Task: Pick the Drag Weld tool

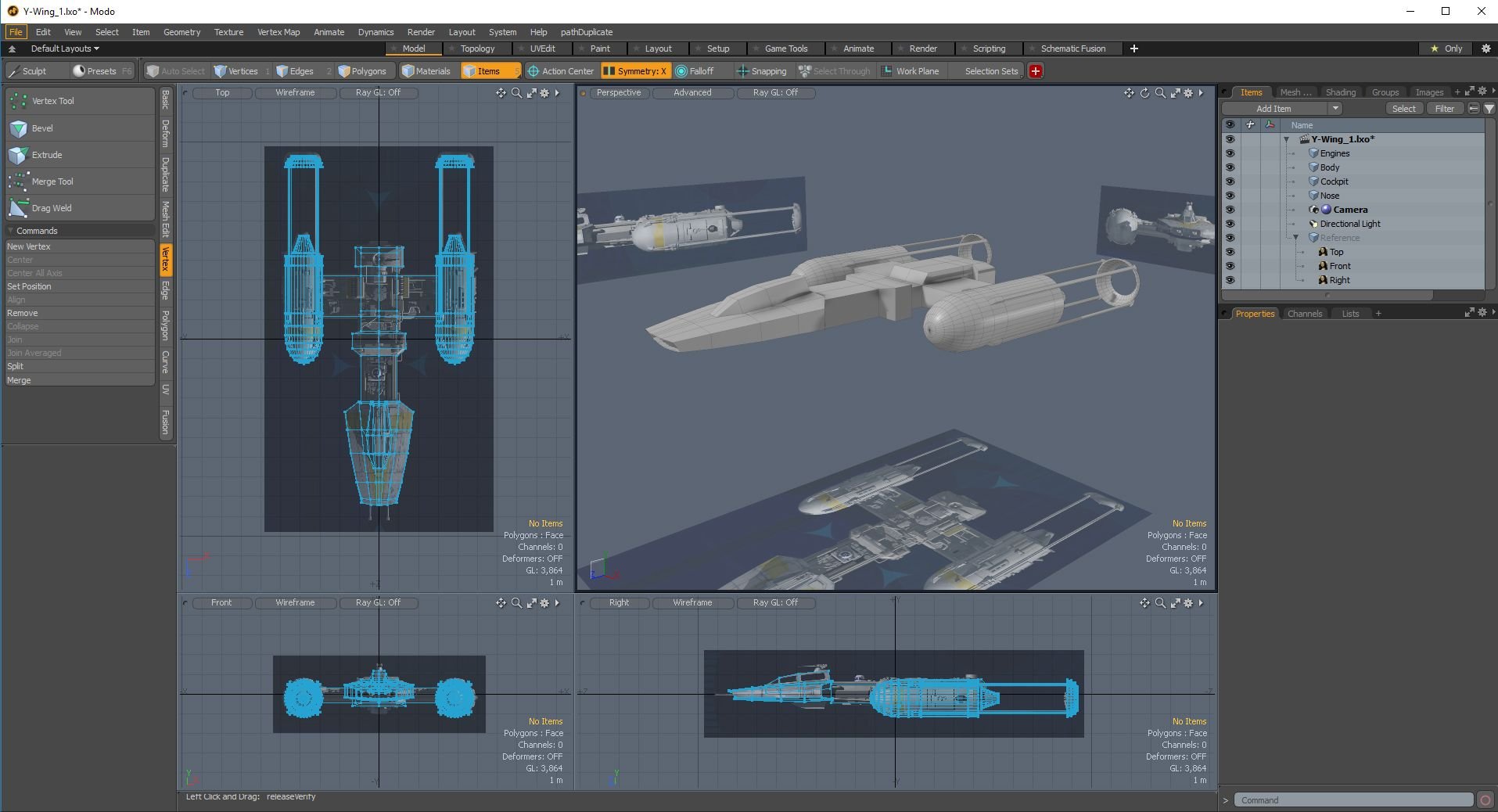Action: [80, 208]
